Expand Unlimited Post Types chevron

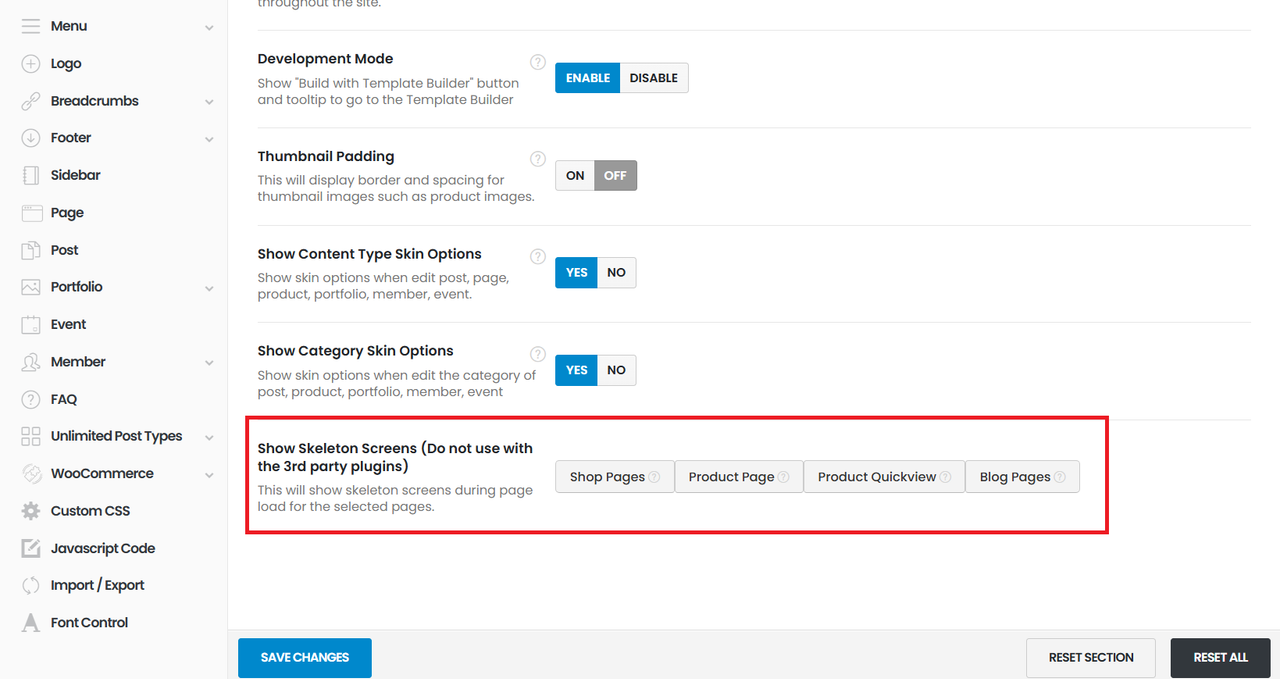tap(209, 437)
